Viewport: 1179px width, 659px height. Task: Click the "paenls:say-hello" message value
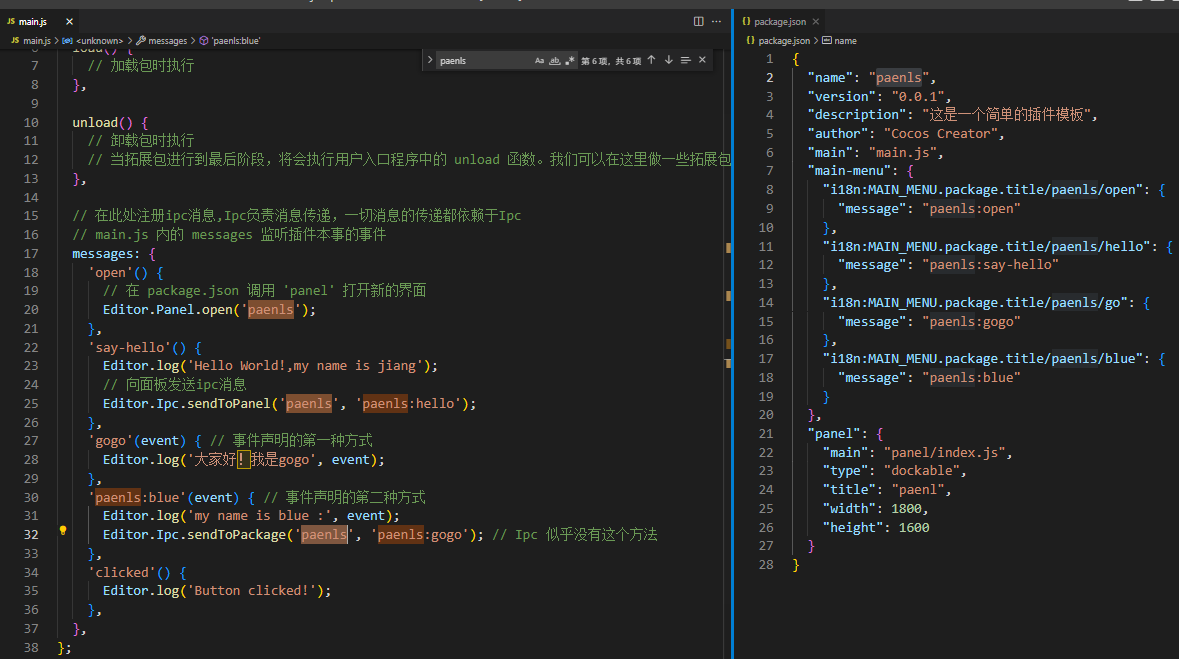(x=990, y=265)
